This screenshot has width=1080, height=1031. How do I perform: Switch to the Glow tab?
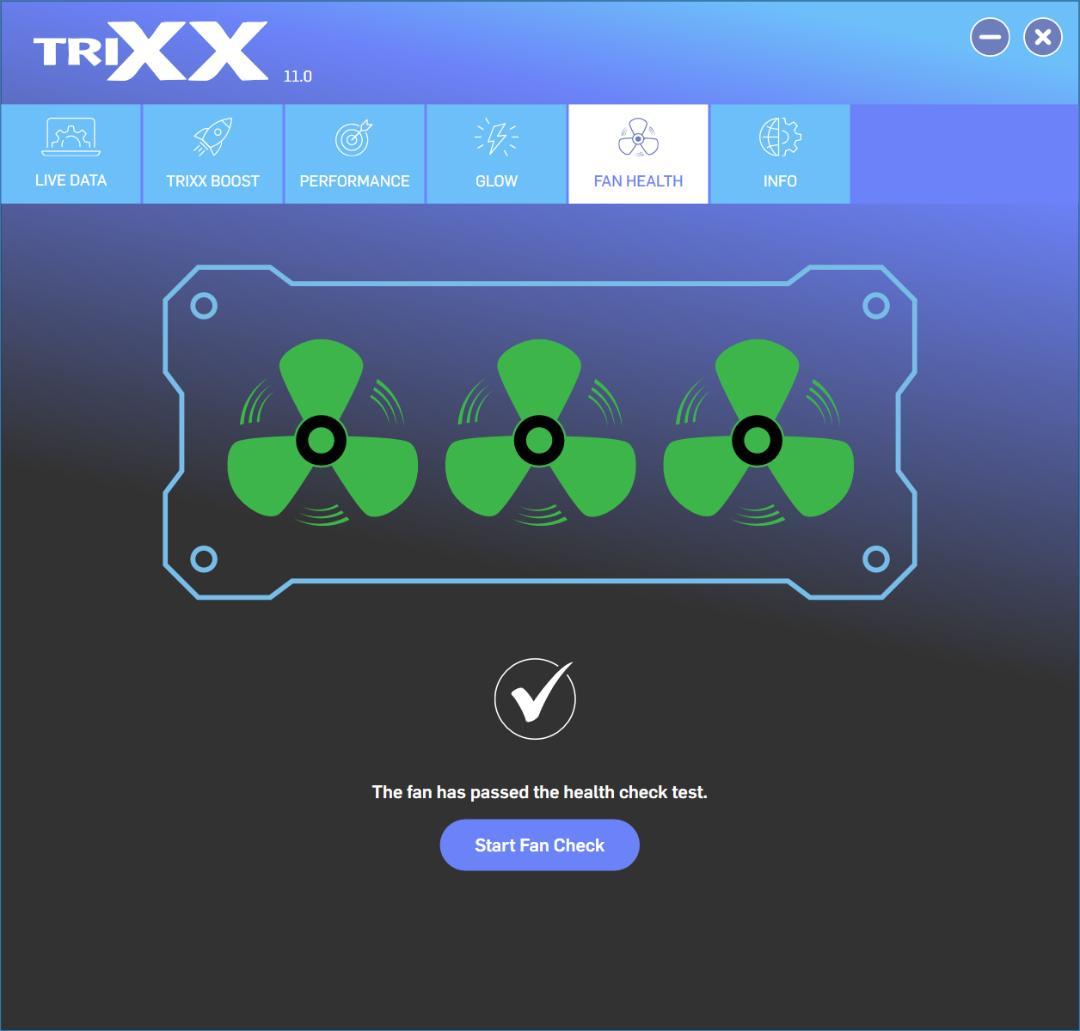[497, 155]
